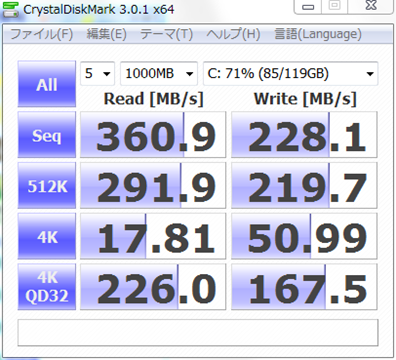The image size is (396, 360).
Task: Close the CrystalDiskMark window
Action: [371, 6]
